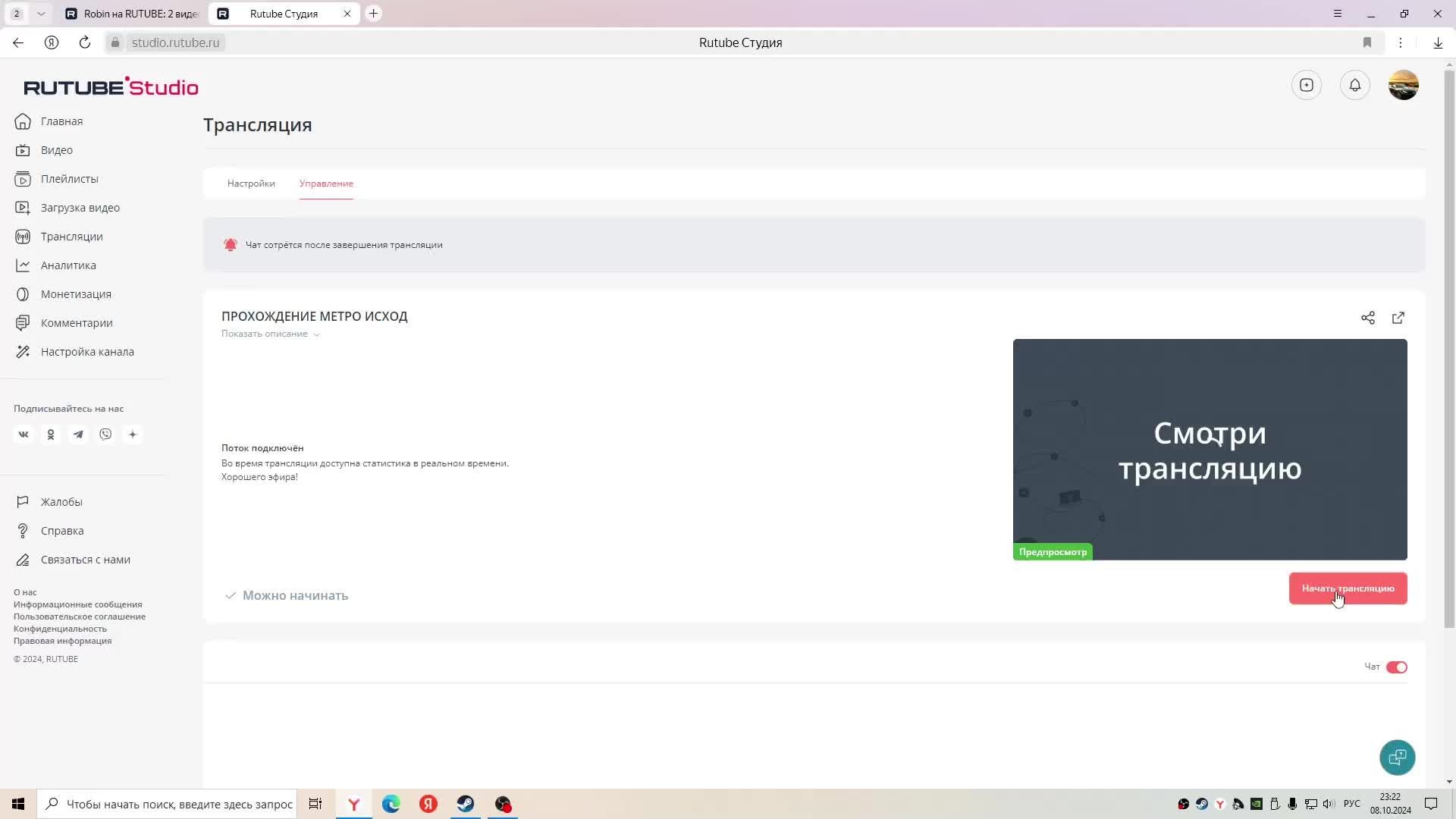Click the Steam icon in the taskbar
Viewport: 1456px width, 819px height.
(x=466, y=804)
